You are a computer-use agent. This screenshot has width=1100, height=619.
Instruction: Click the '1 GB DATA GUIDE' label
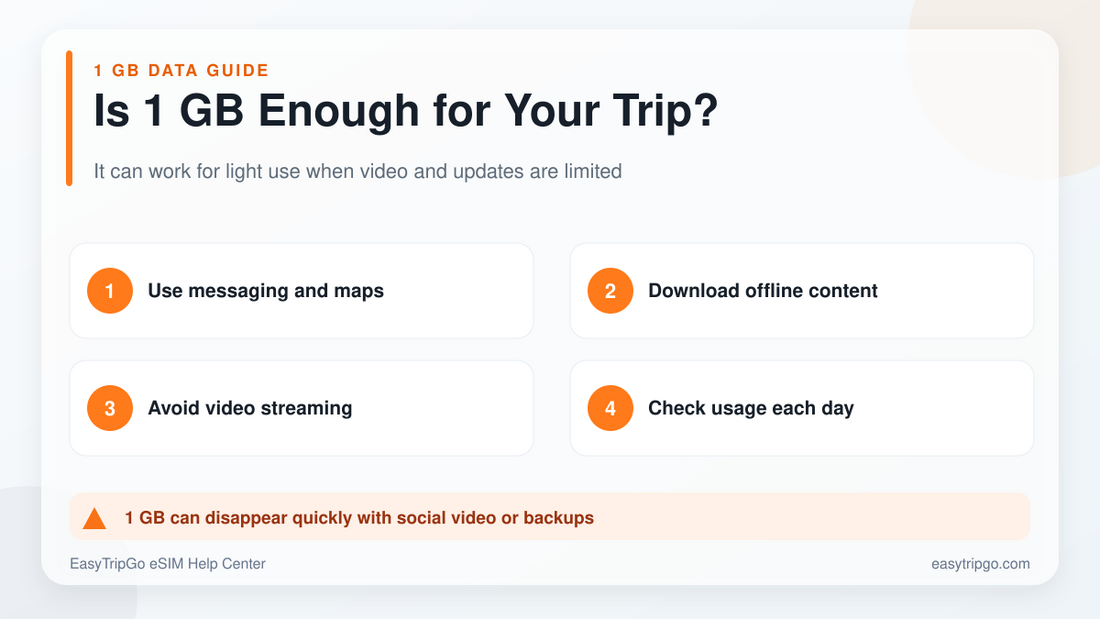182,70
